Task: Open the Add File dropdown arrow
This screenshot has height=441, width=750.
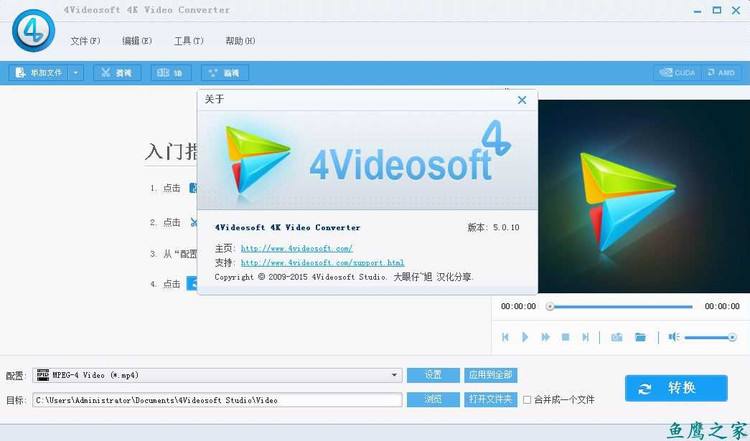Action: click(x=76, y=73)
